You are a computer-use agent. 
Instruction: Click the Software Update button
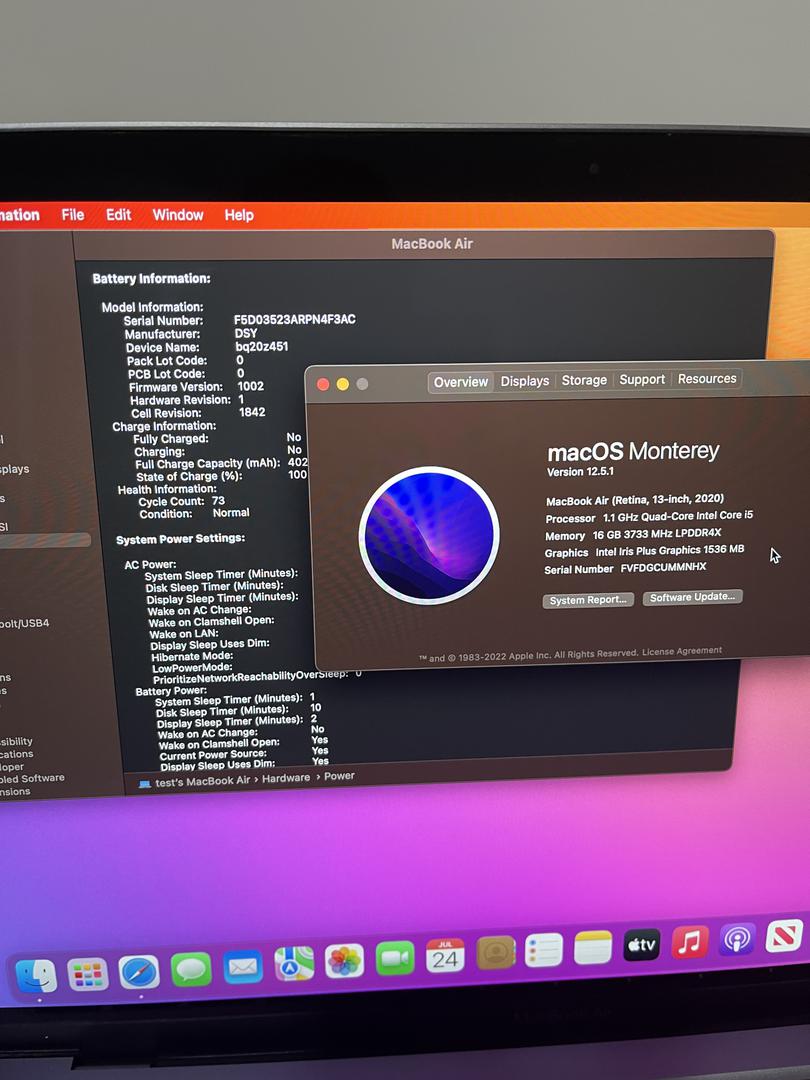pyautogui.click(x=692, y=597)
